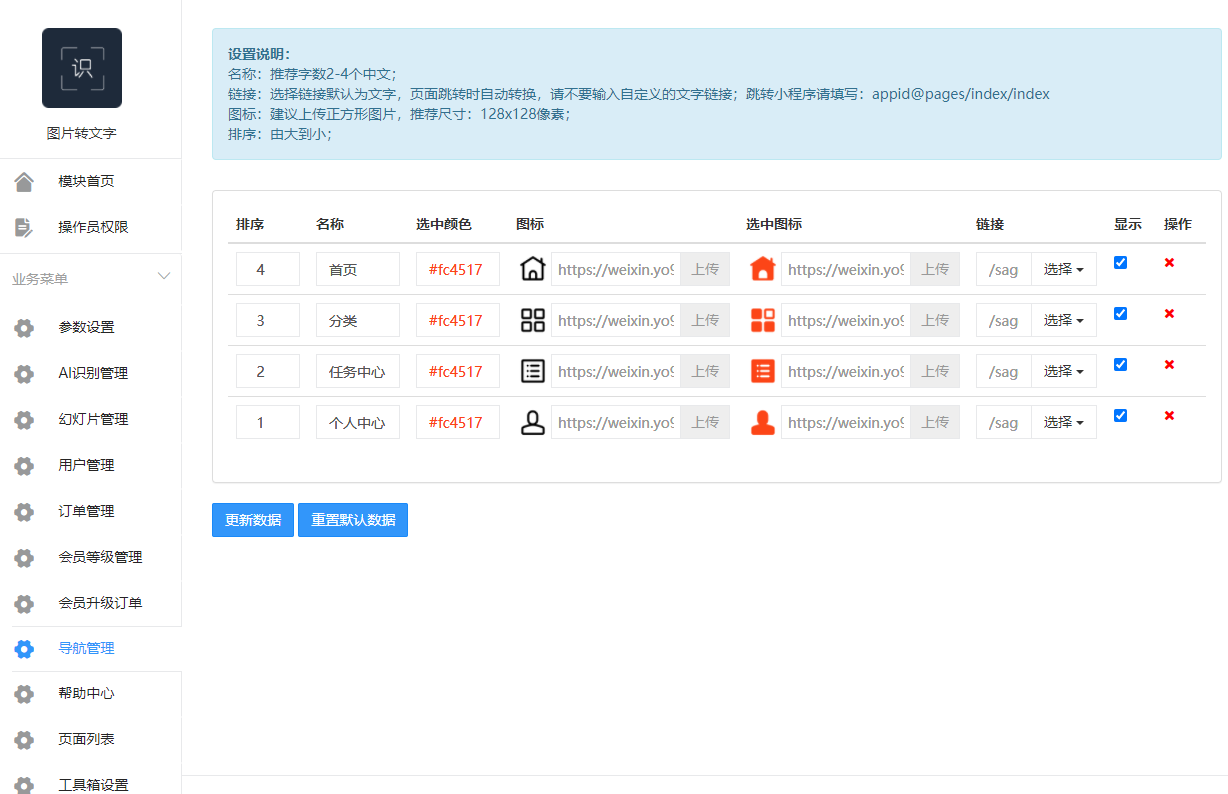Click the black person icon in 个人中心 row

(x=533, y=422)
